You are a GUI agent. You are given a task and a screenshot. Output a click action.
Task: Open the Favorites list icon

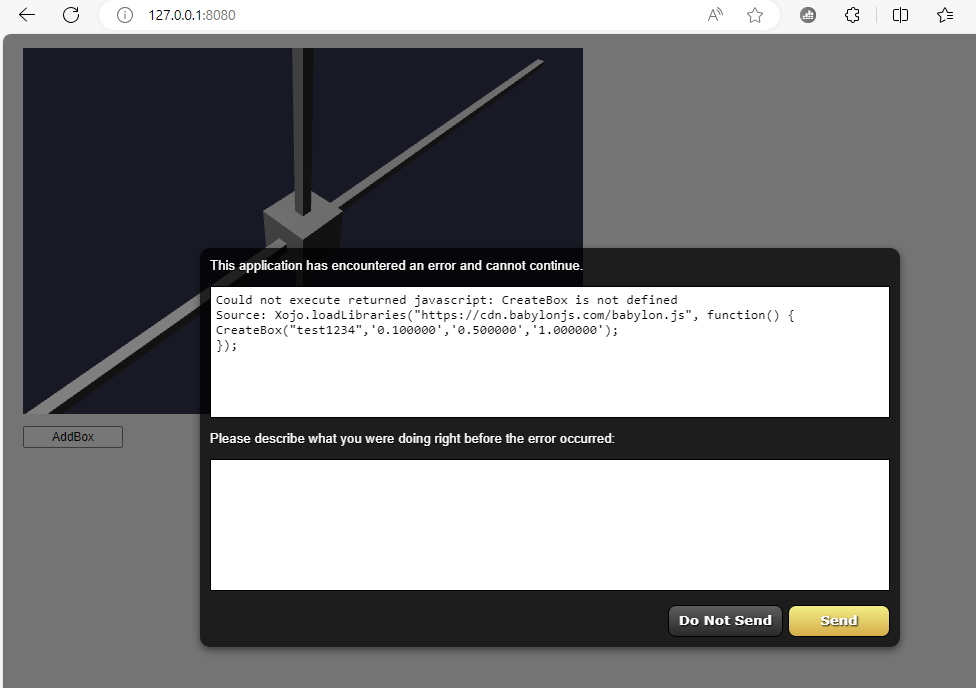tap(945, 15)
